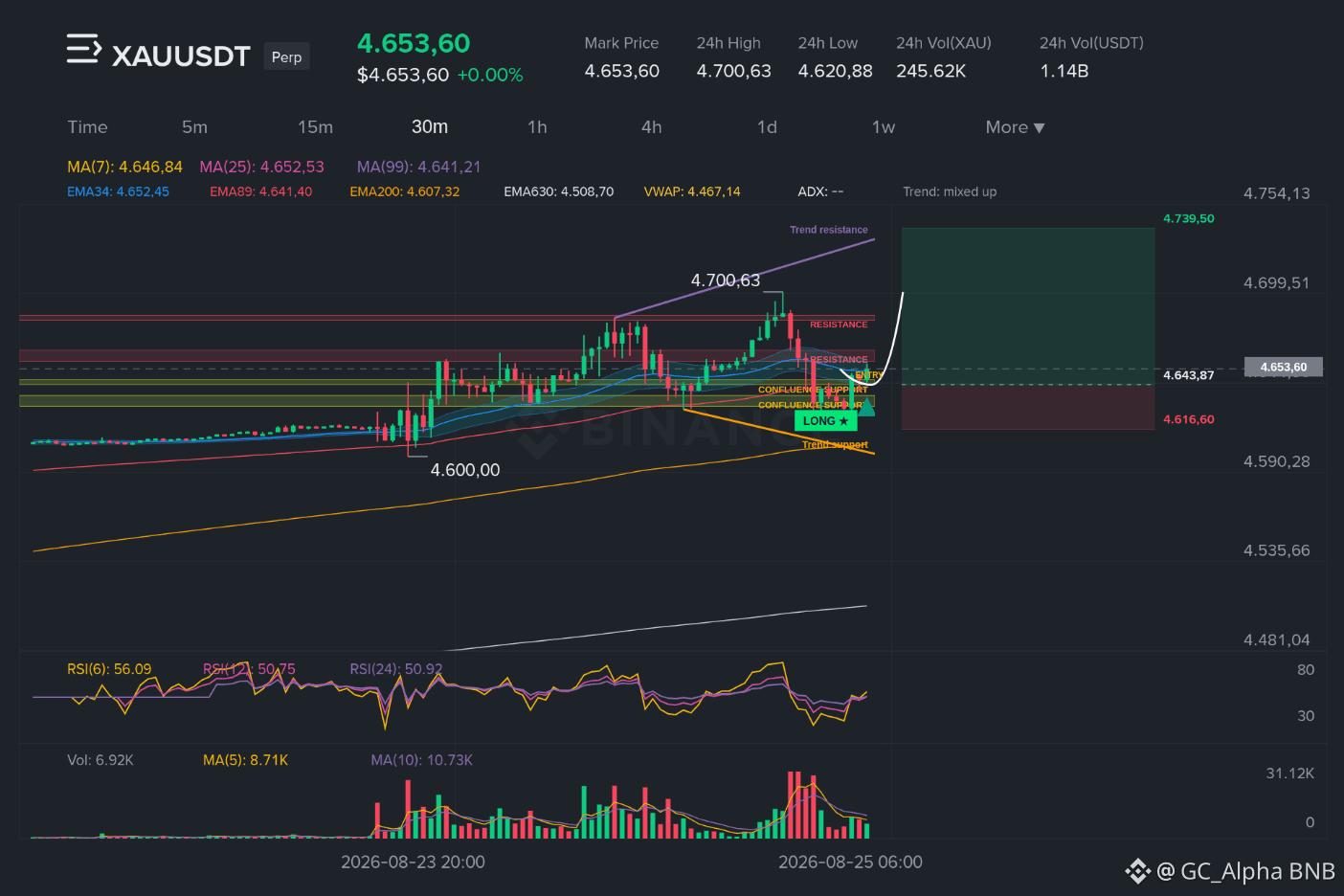
Task: Click the 4.754,13 price axis label
Action: (1276, 193)
